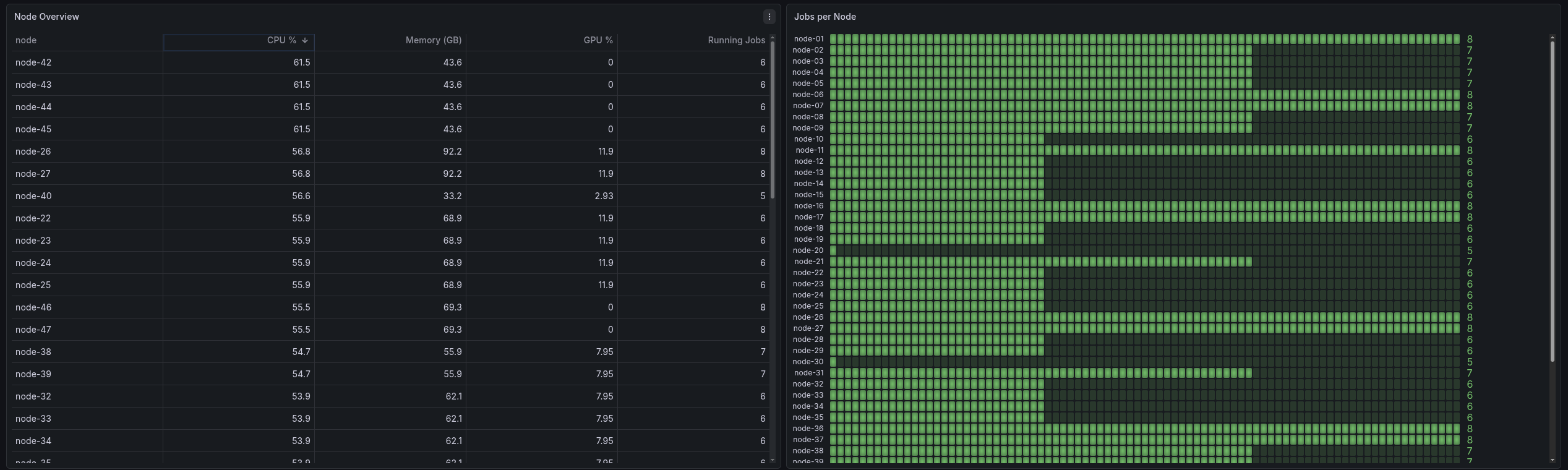
Task: Select the node-46 table cell
Action: pos(87,307)
